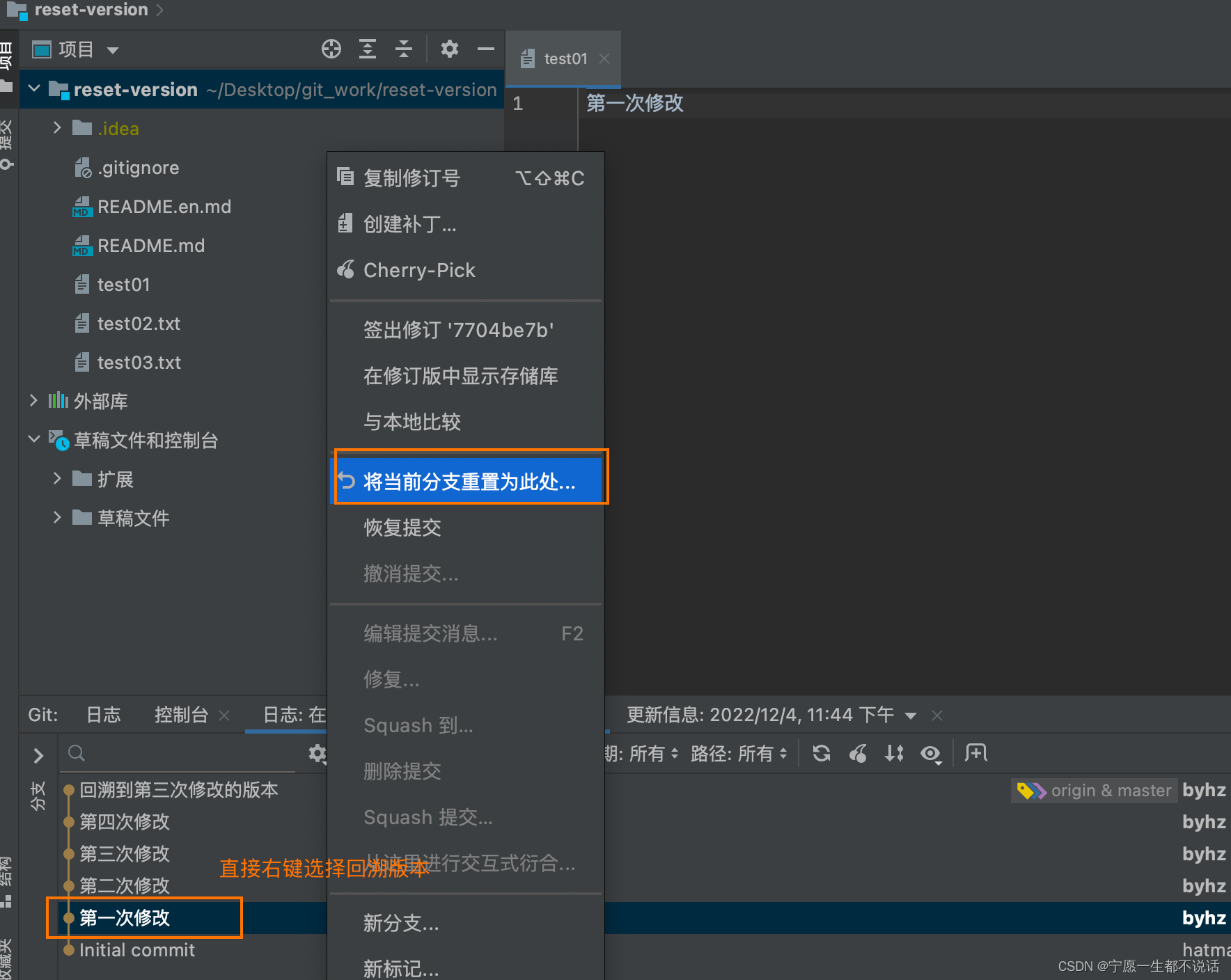Expand the 草稿文件 folder
This screenshot has height=980, width=1231.
click(x=57, y=517)
